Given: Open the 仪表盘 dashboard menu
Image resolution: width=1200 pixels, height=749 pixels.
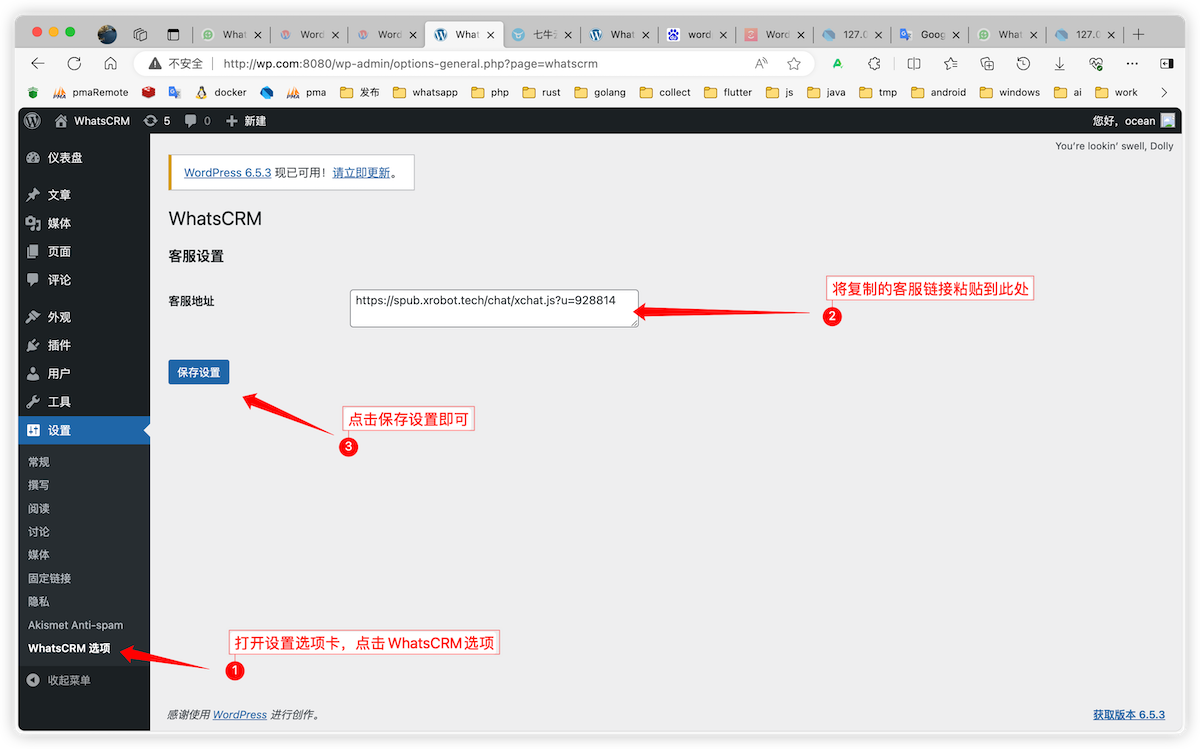Looking at the screenshot, I should [84, 158].
